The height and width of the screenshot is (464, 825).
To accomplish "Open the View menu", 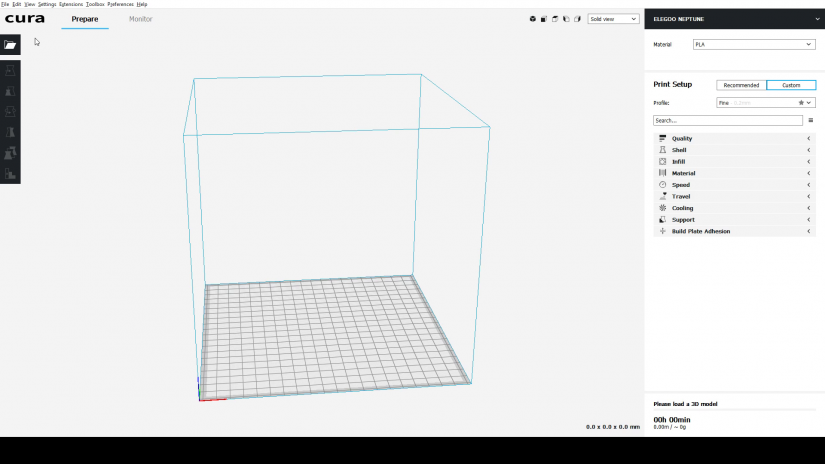I will [29, 4].
